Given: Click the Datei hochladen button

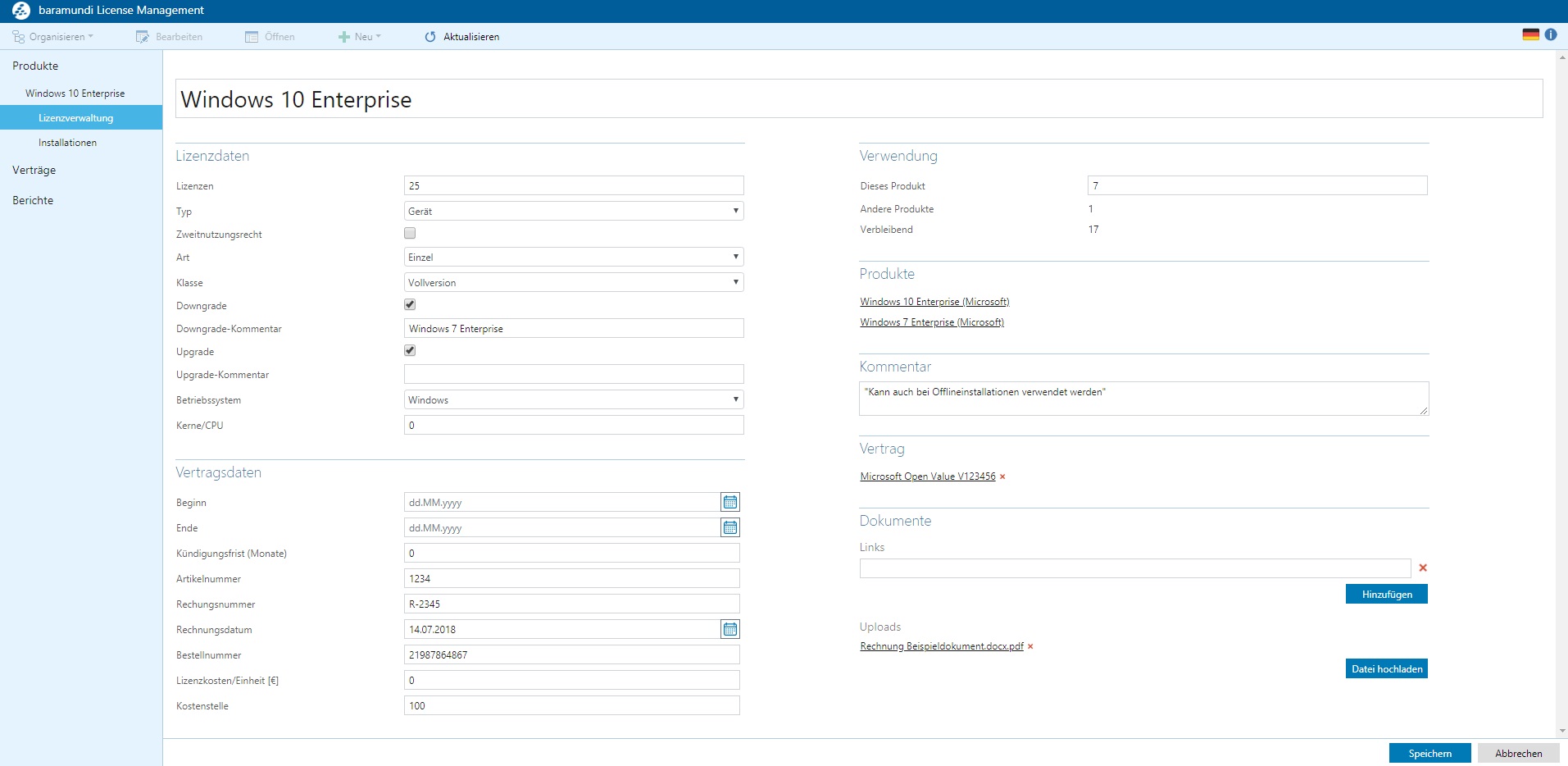Looking at the screenshot, I should click(x=1387, y=668).
